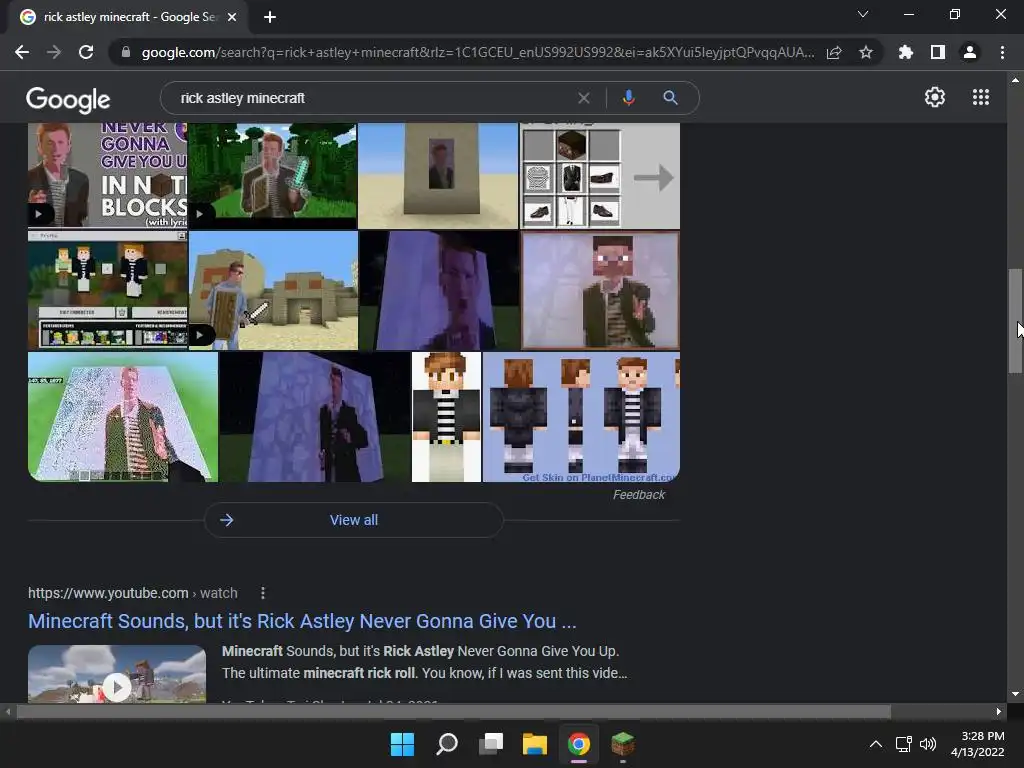
Task: Open PlanetMinecraft skin views image
Action: coord(581,417)
